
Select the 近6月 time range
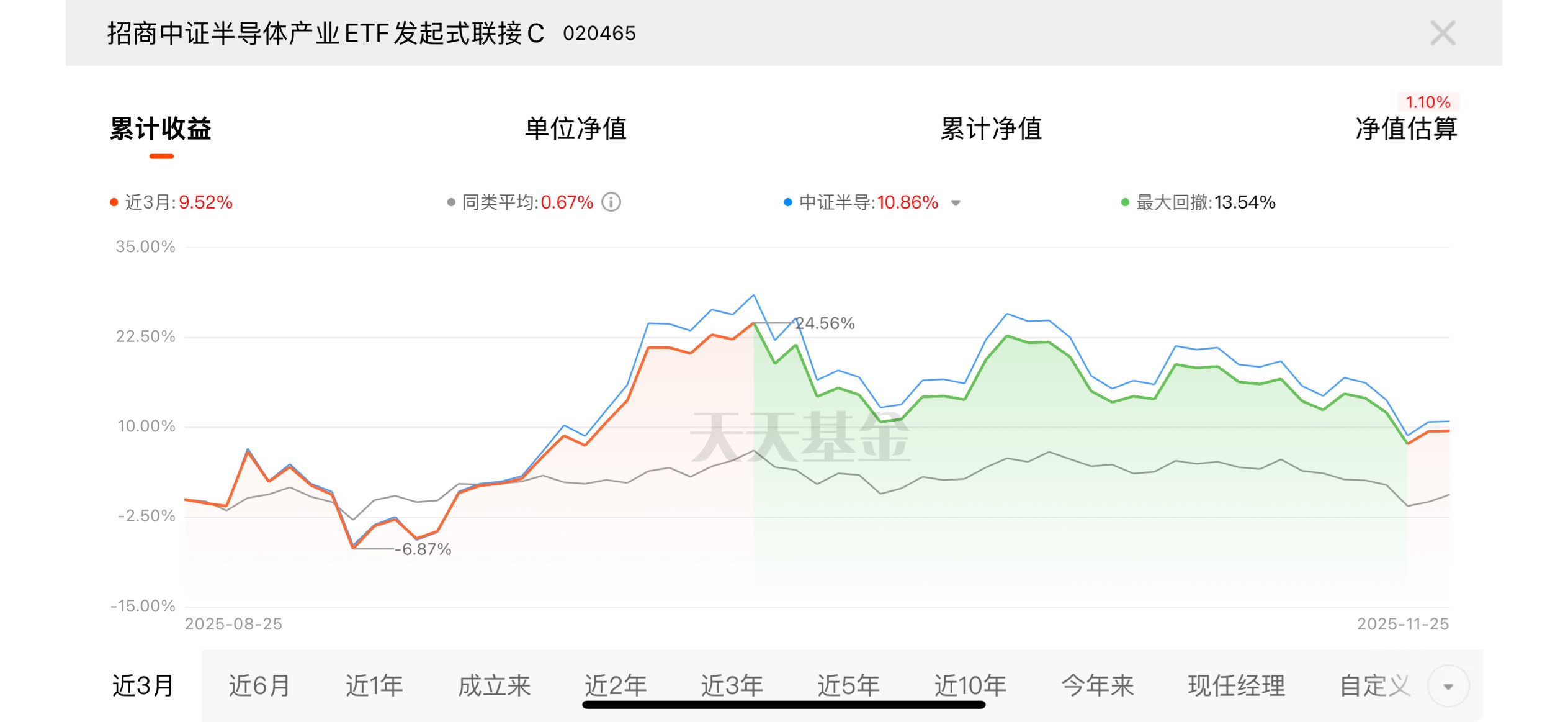(259, 686)
